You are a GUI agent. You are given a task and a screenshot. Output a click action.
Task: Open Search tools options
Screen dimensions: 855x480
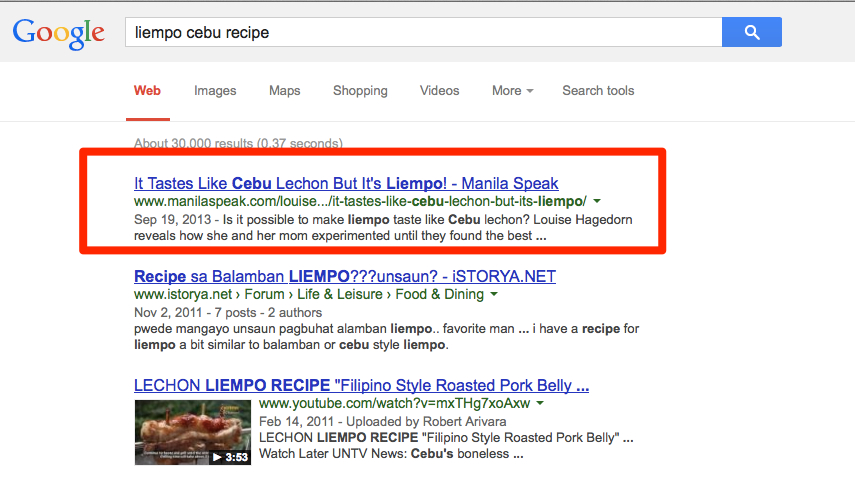(598, 90)
